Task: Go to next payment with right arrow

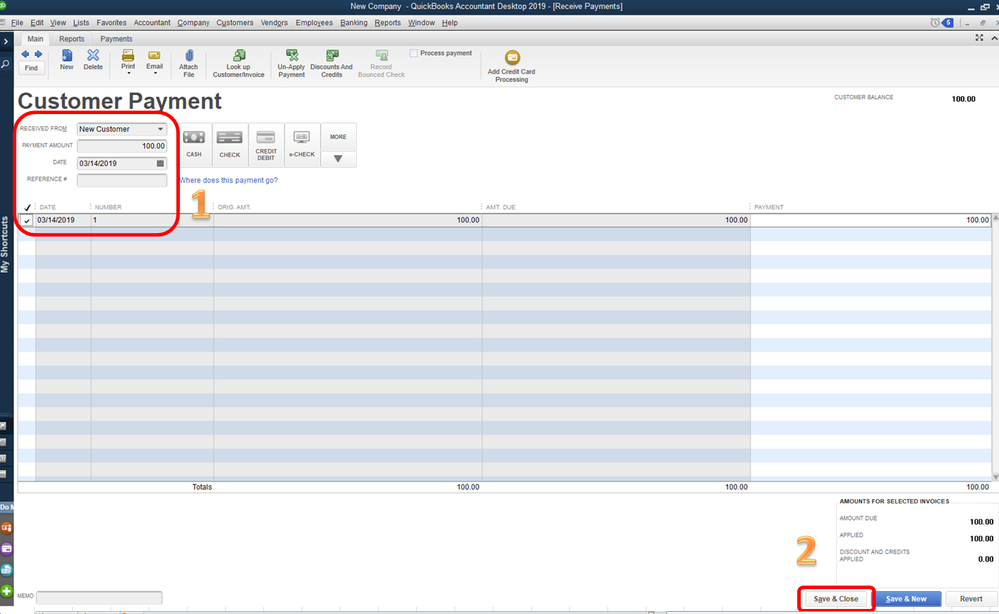Action: click(x=38, y=54)
